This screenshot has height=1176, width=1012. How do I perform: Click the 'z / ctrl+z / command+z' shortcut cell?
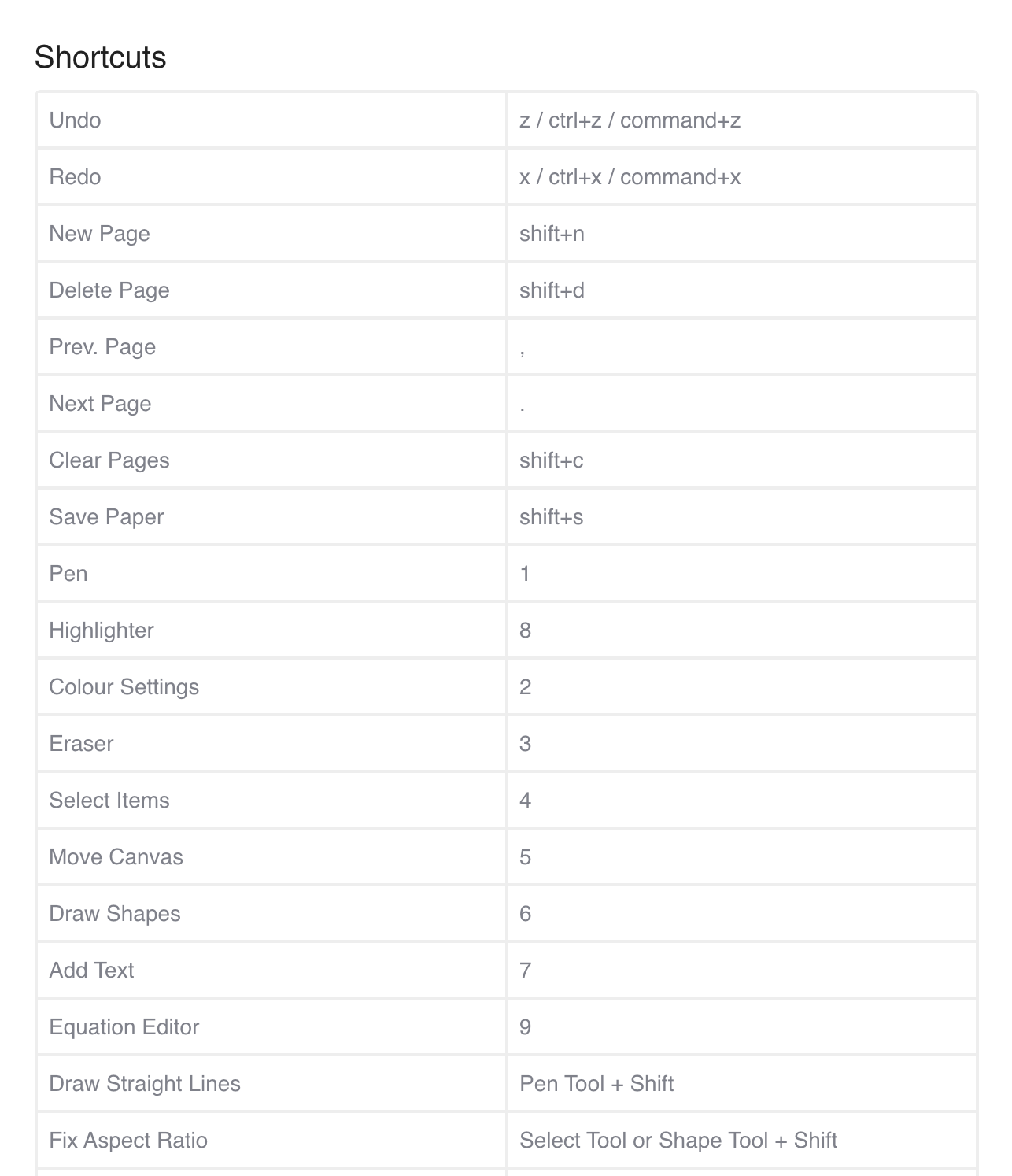(x=630, y=120)
